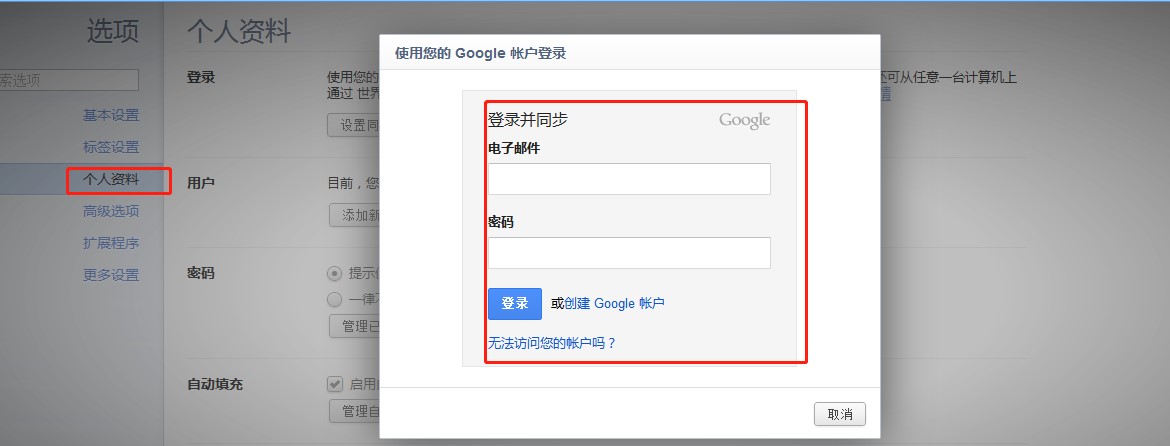This screenshot has width=1170, height=446.
Task: Click the 密码 input field in dialog
Action: 629,253
